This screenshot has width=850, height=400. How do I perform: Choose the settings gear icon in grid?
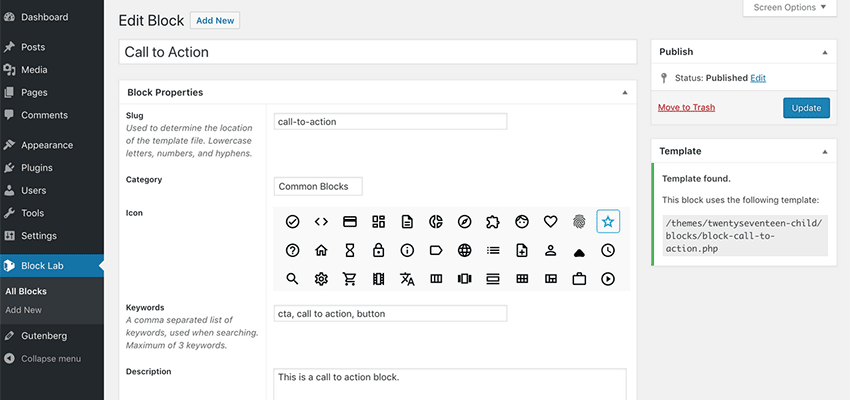(x=321, y=279)
